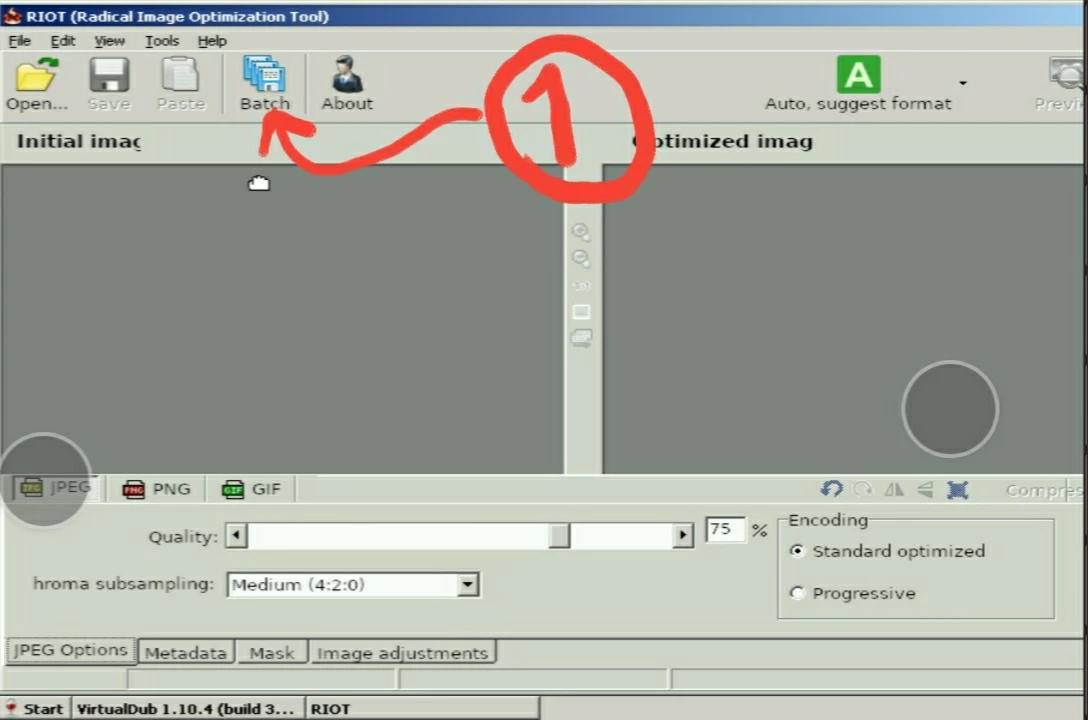Switch to the Metadata tab
Viewport: 1088px width, 720px height.
[186, 653]
